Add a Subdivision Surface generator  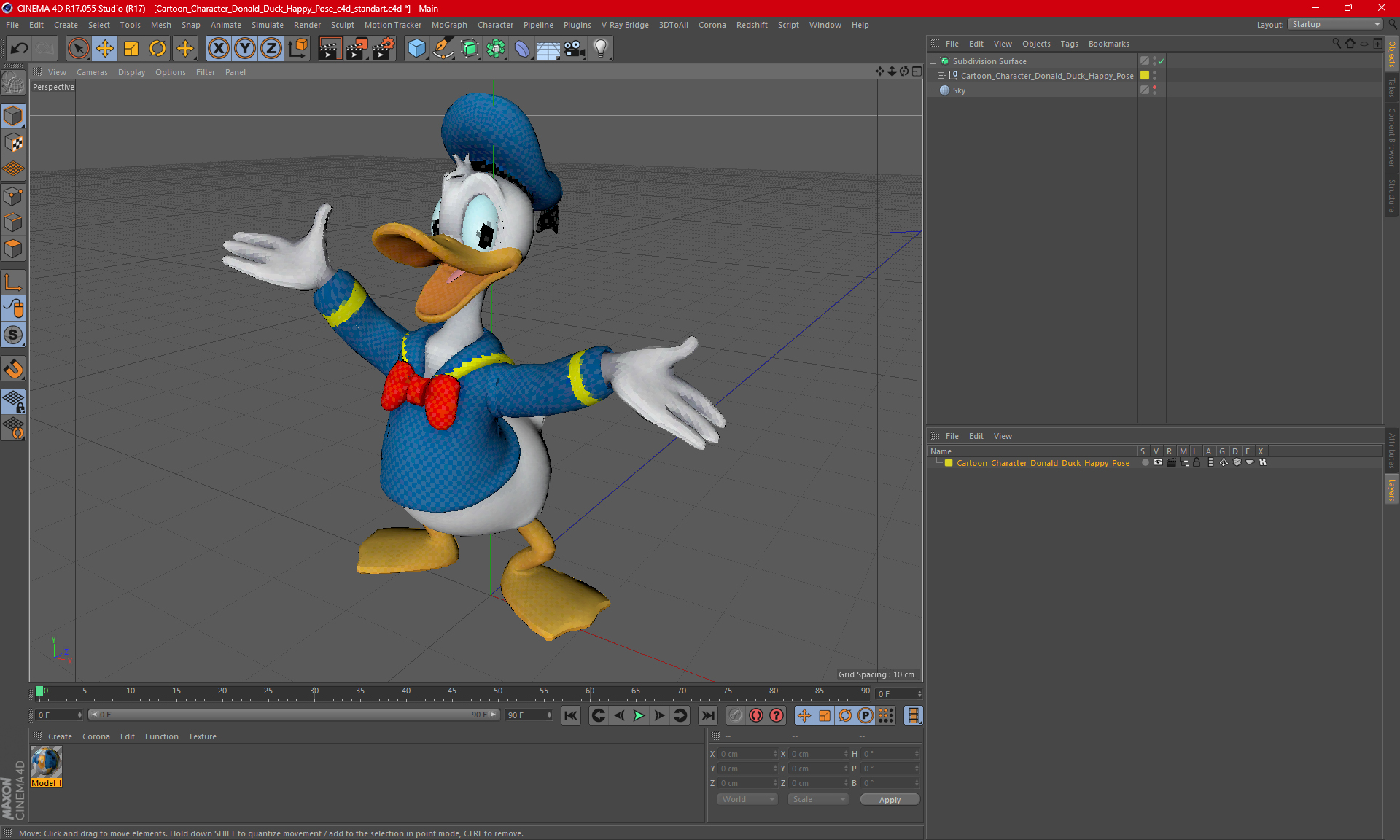click(470, 48)
